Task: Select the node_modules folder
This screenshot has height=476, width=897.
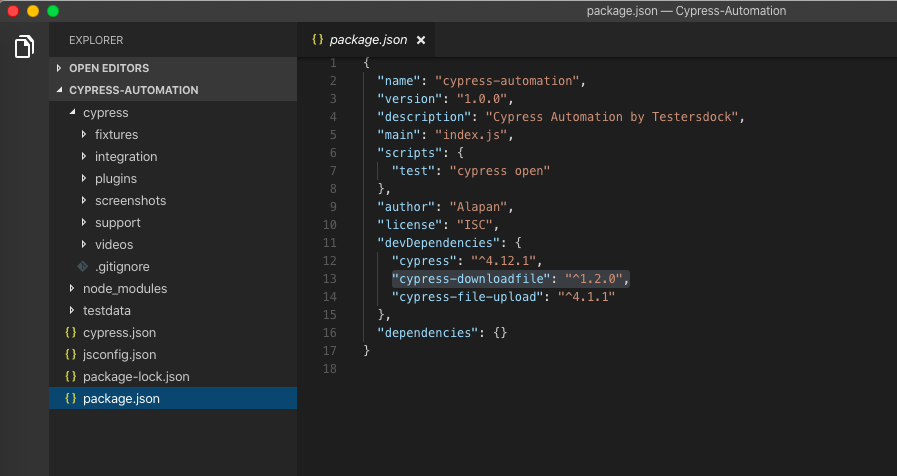Action: click(173, 288)
